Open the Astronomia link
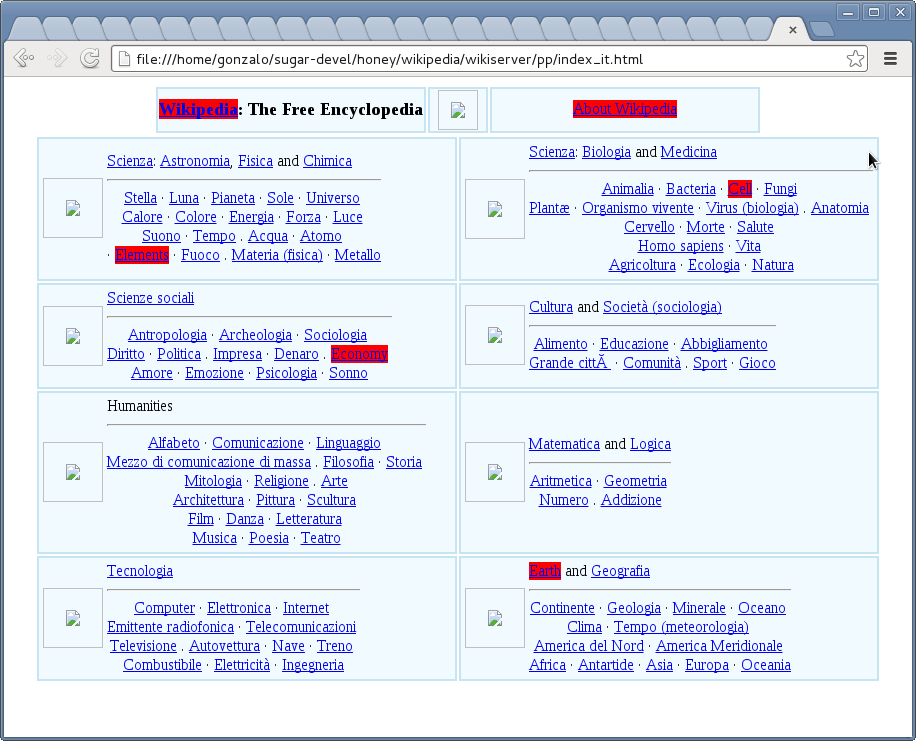The height and width of the screenshot is (741, 916). [195, 161]
